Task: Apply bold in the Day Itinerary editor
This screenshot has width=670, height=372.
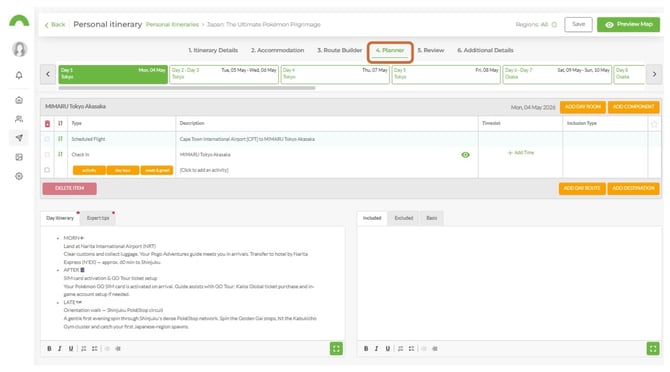Action: click(x=49, y=349)
